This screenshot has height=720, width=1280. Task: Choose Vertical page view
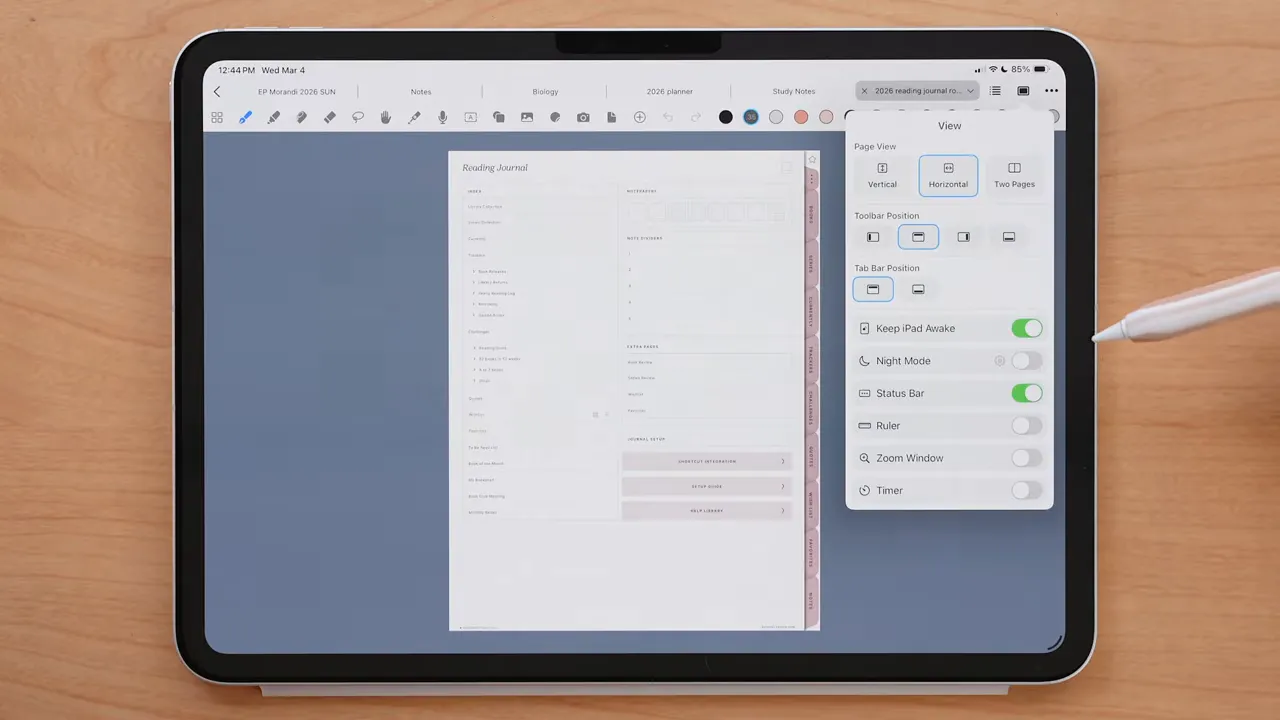pyautogui.click(x=882, y=175)
